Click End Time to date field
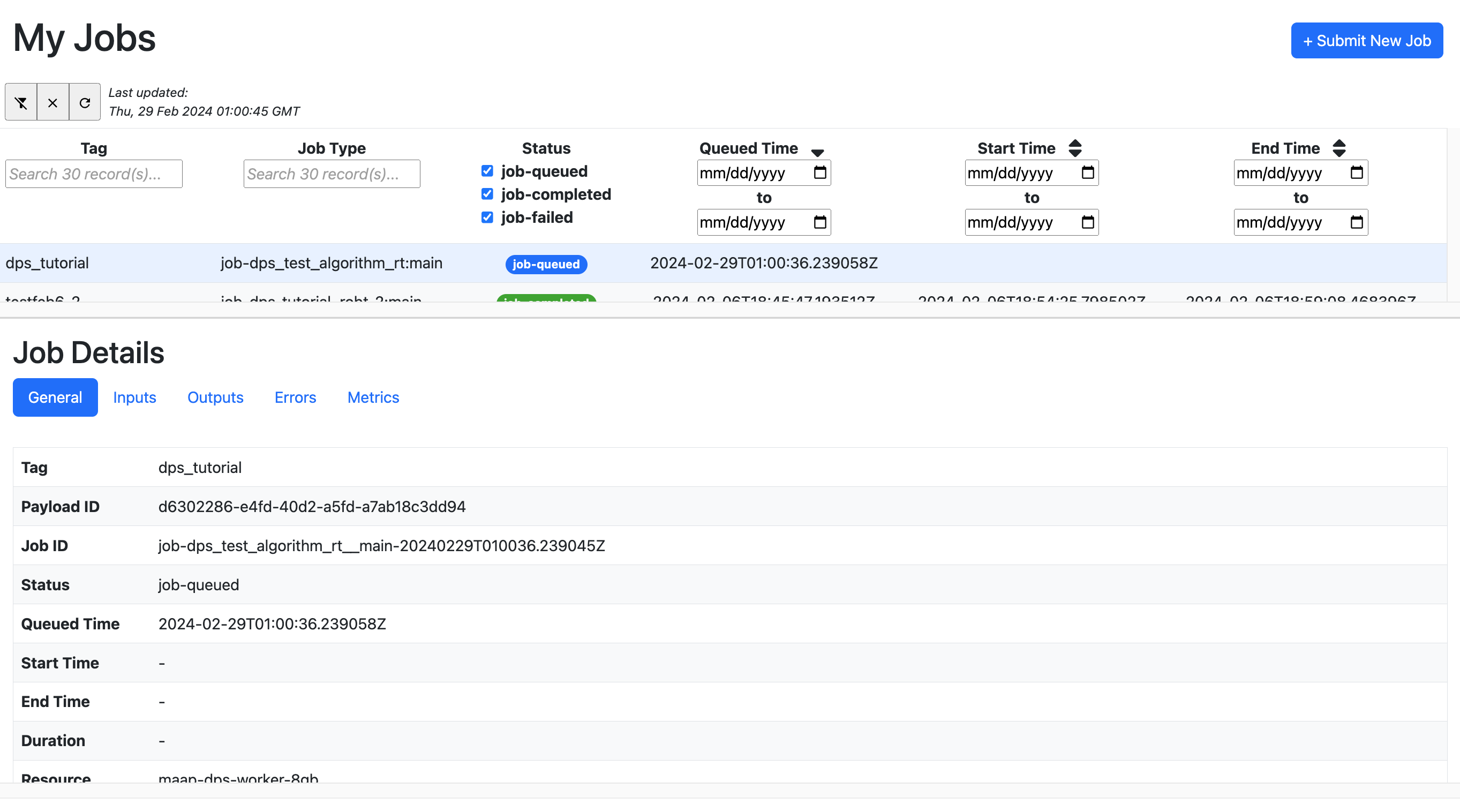The width and height of the screenshot is (1460, 812). coord(1300,222)
